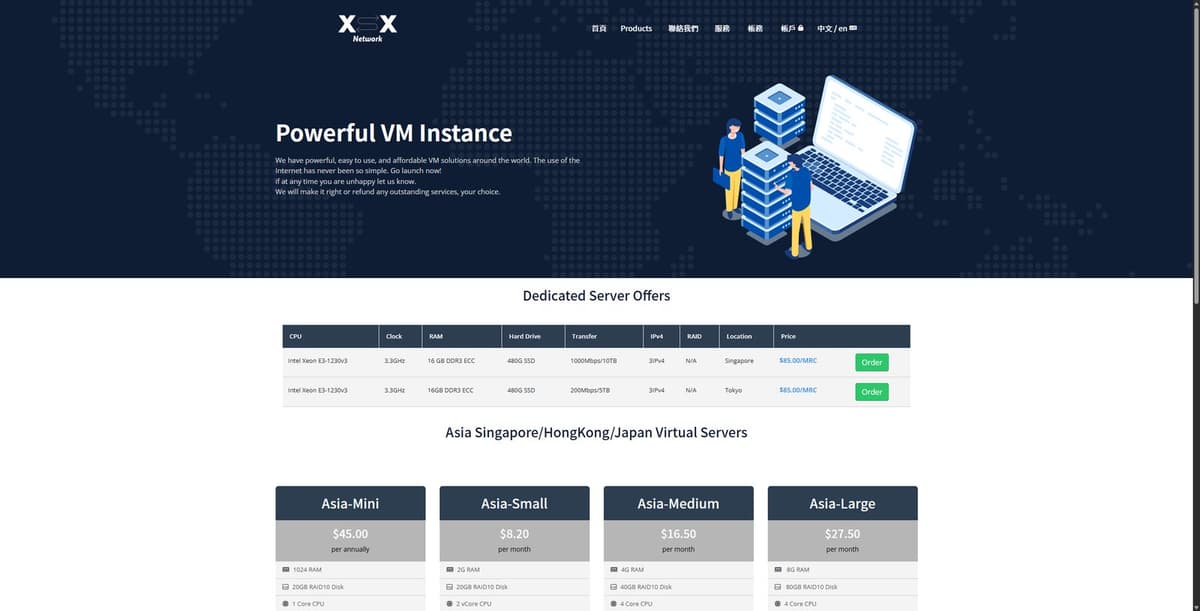
Task: Click the Powerful VM Instance heading
Action: pyautogui.click(x=393, y=133)
